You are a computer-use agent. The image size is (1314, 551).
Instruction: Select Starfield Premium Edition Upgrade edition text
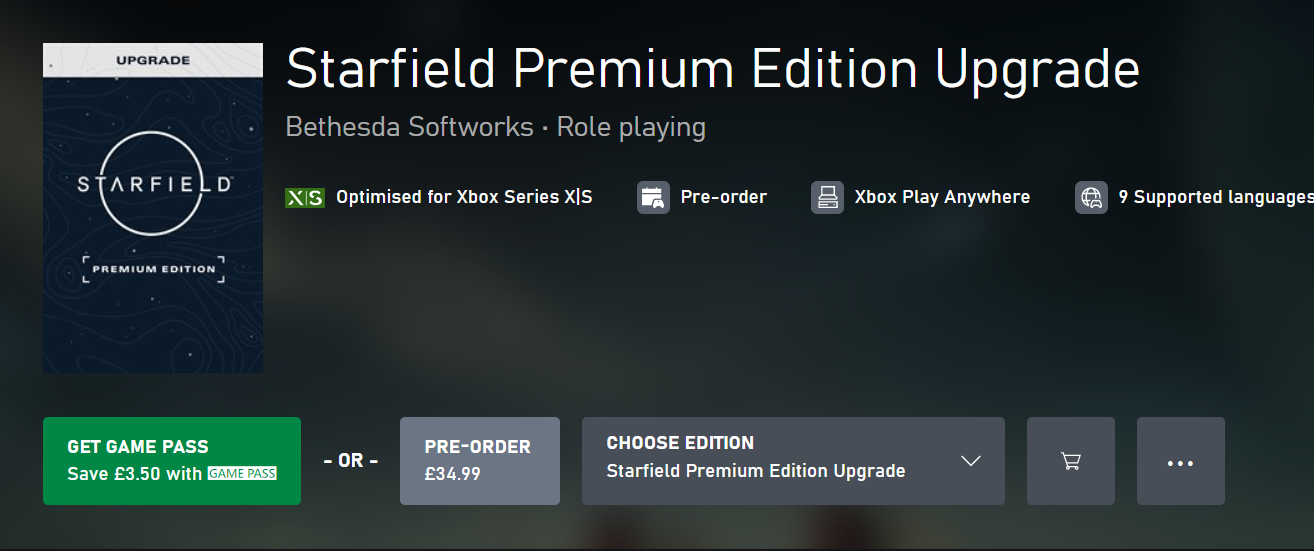pyautogui.click(x=756, y=471)
